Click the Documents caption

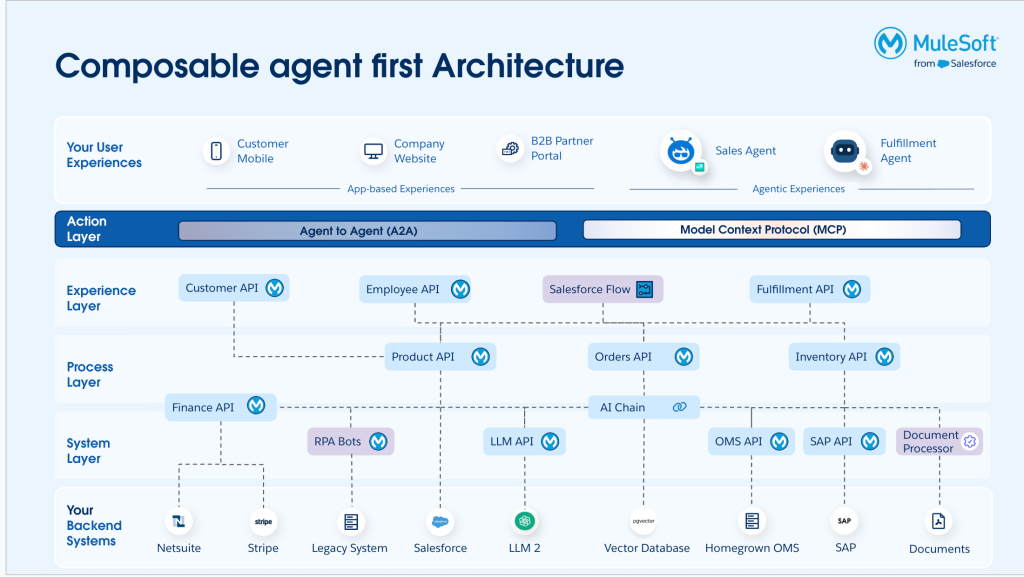939,549
